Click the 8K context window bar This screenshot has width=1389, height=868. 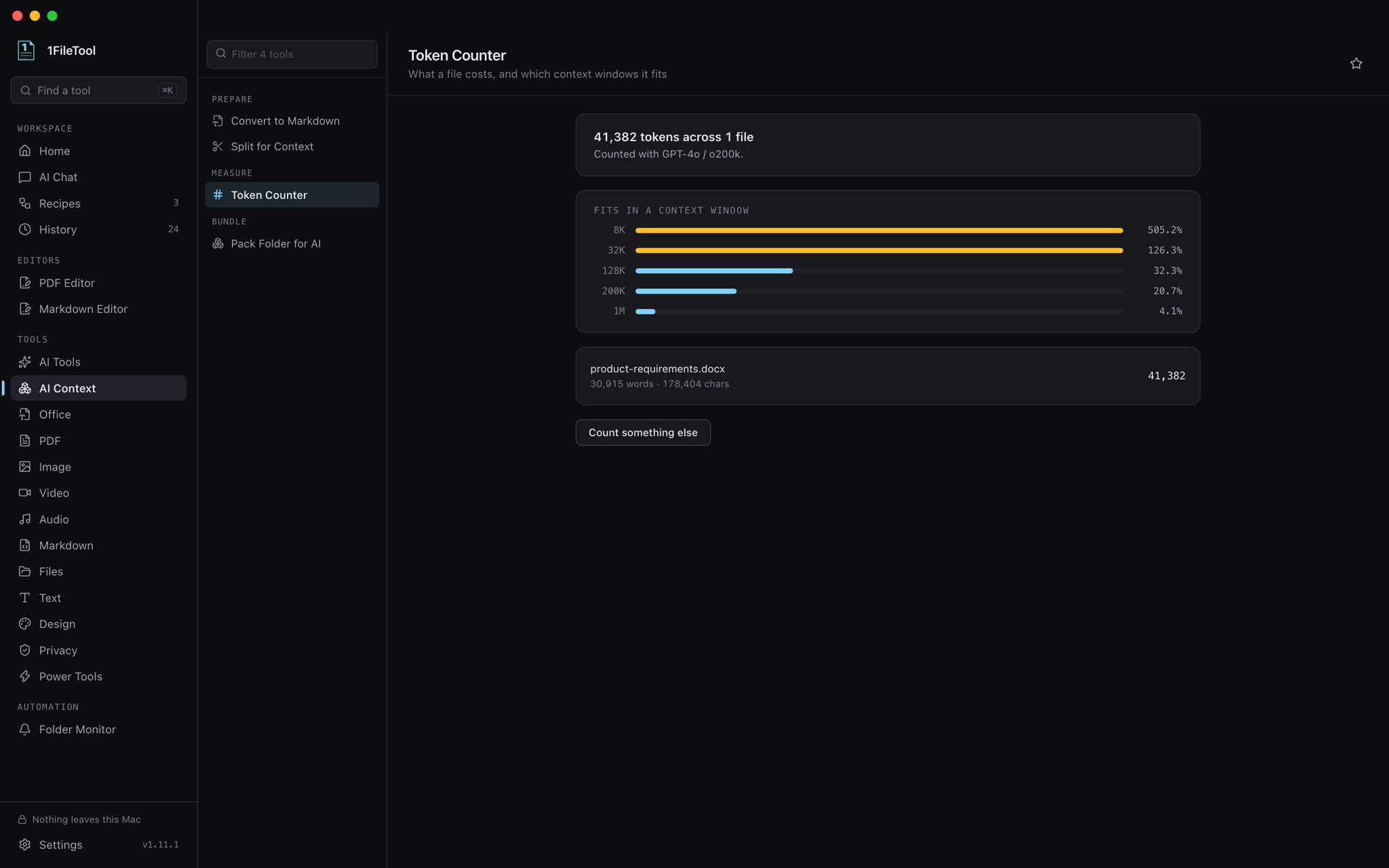click(x=879, y=231)
